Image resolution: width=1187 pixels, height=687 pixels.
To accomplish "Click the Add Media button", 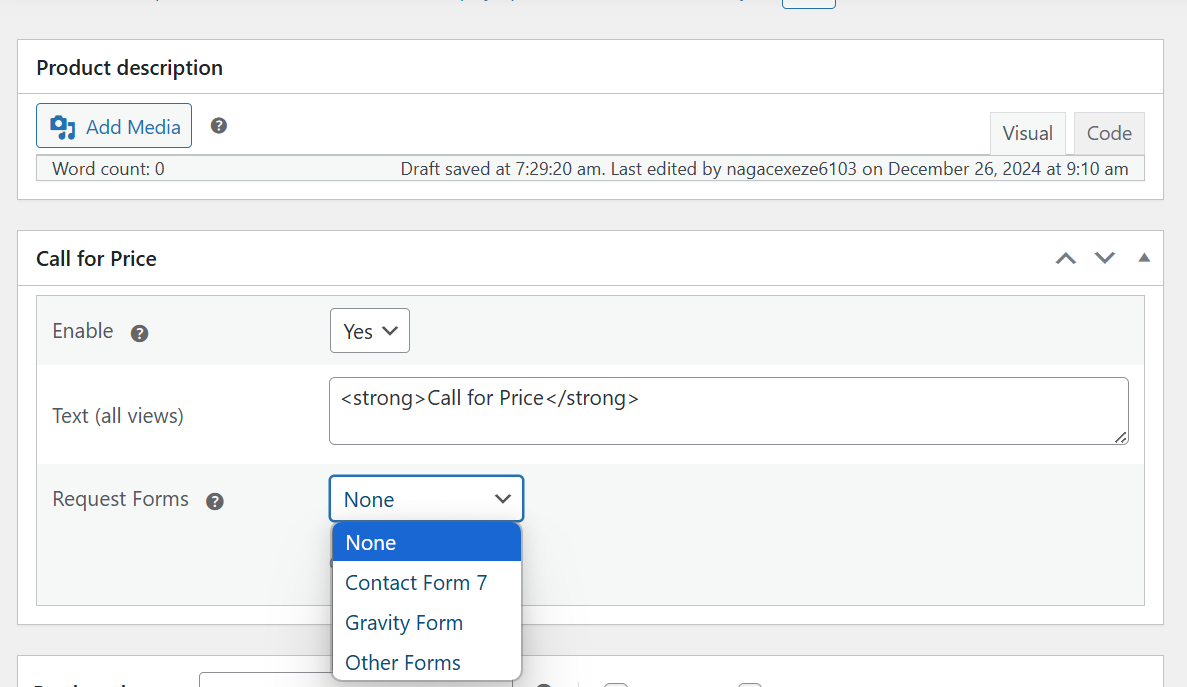I will [x=113, y=125].
